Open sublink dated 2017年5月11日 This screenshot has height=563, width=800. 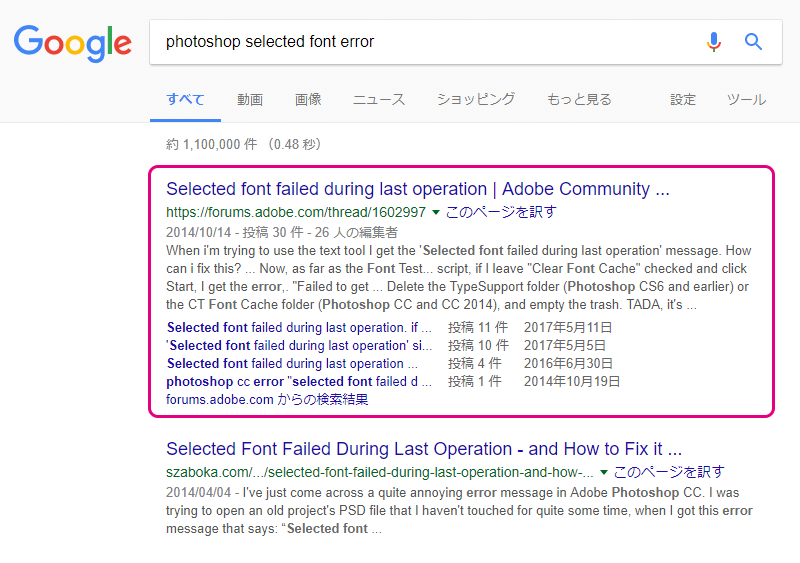tap(299, 327)
